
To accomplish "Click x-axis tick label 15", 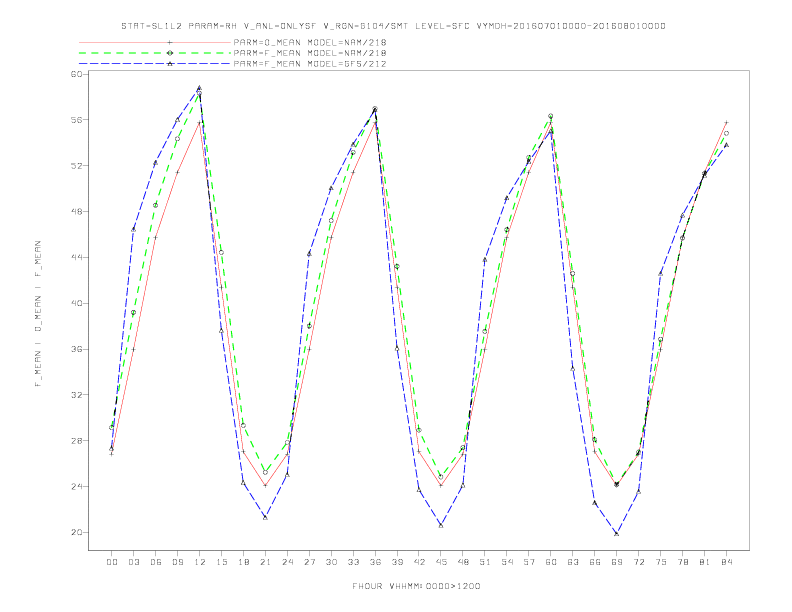I will pyautogui.click(x=222, y=562).
